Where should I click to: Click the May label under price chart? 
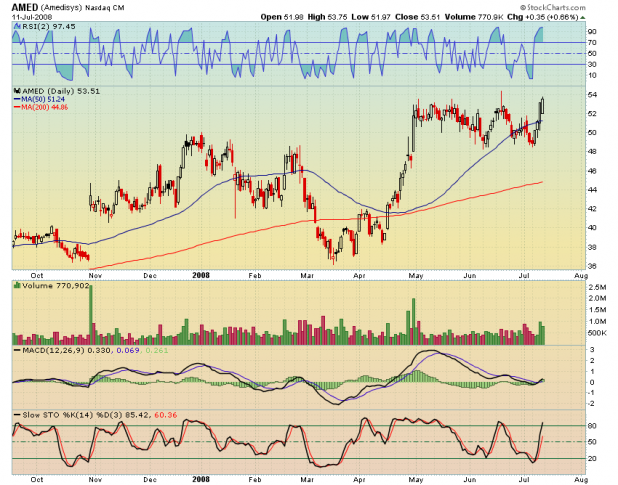pos(415,275)
